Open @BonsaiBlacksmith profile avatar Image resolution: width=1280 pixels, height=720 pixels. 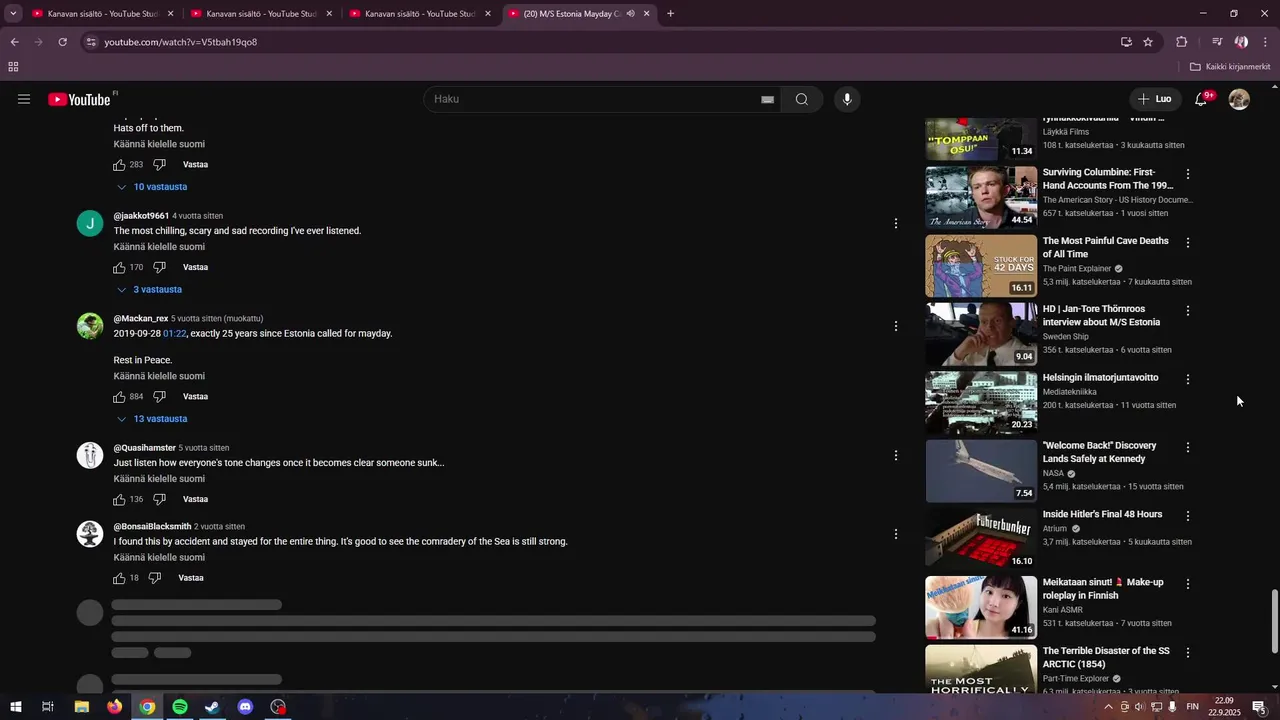pyautogui.click(x=90, y=534)
